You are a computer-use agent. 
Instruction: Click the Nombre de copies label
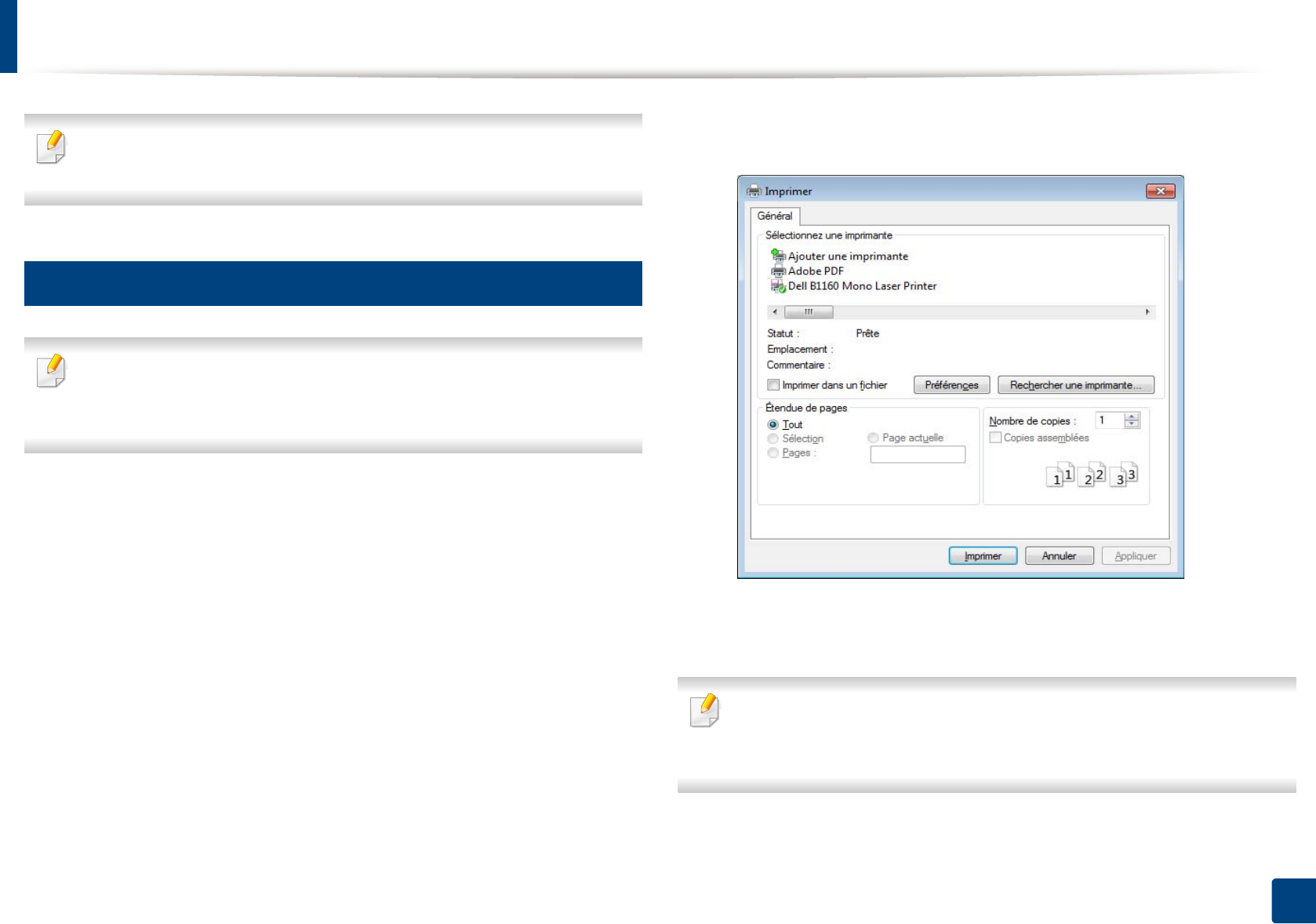pos(1033,421)
